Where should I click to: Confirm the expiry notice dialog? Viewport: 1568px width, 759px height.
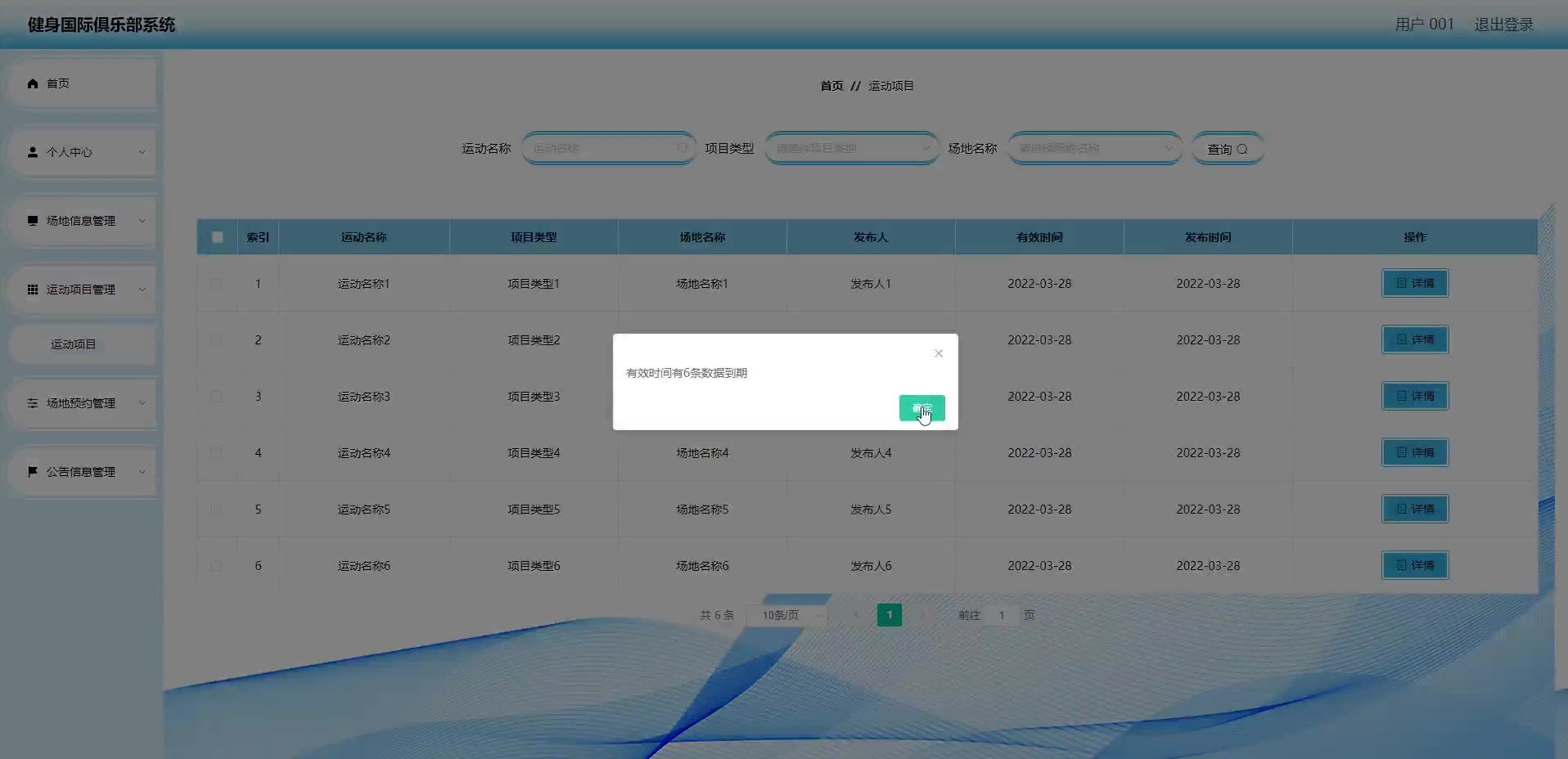[922, 408]
